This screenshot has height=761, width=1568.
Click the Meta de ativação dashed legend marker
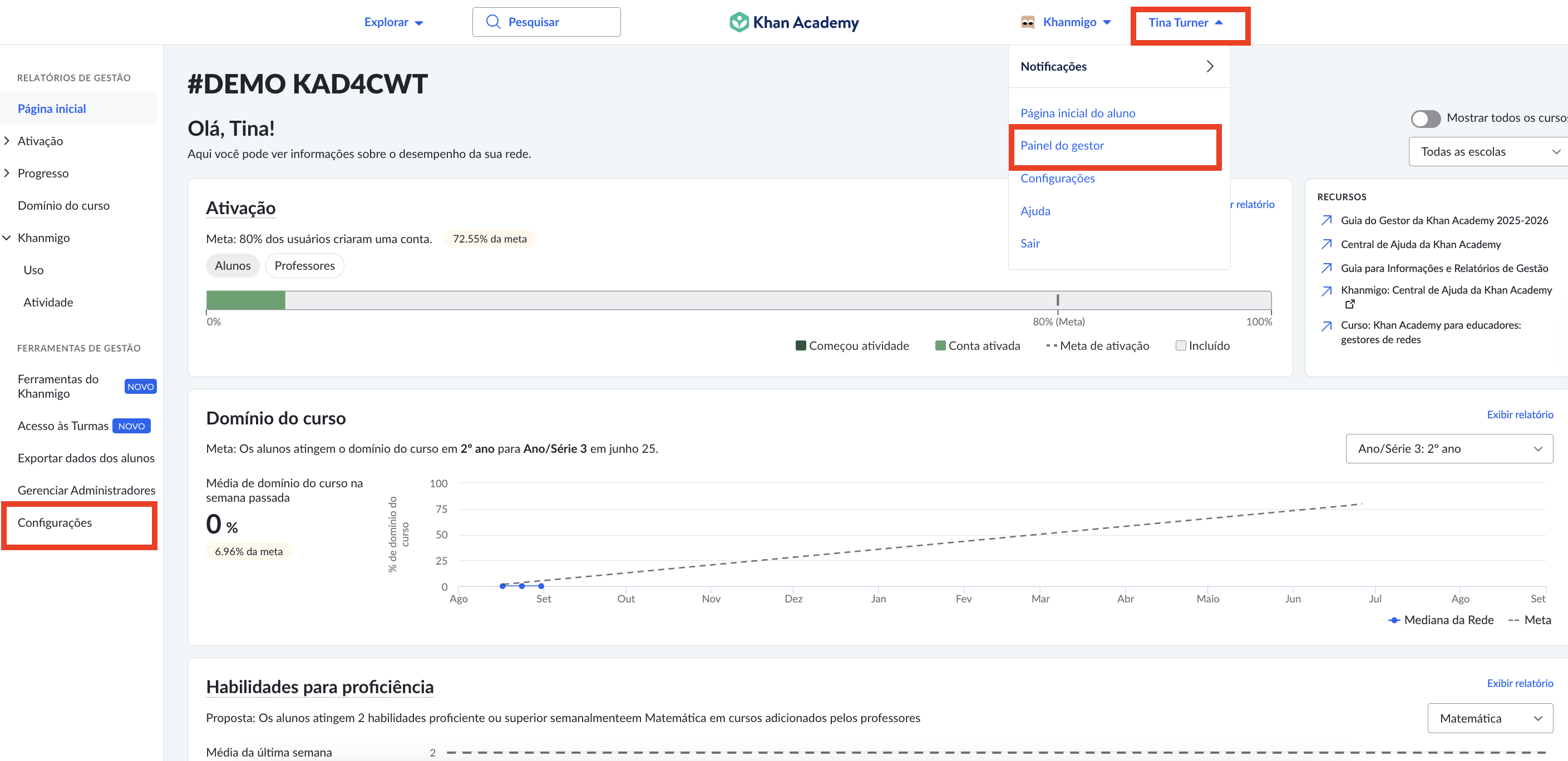[x=1051, y=346]
